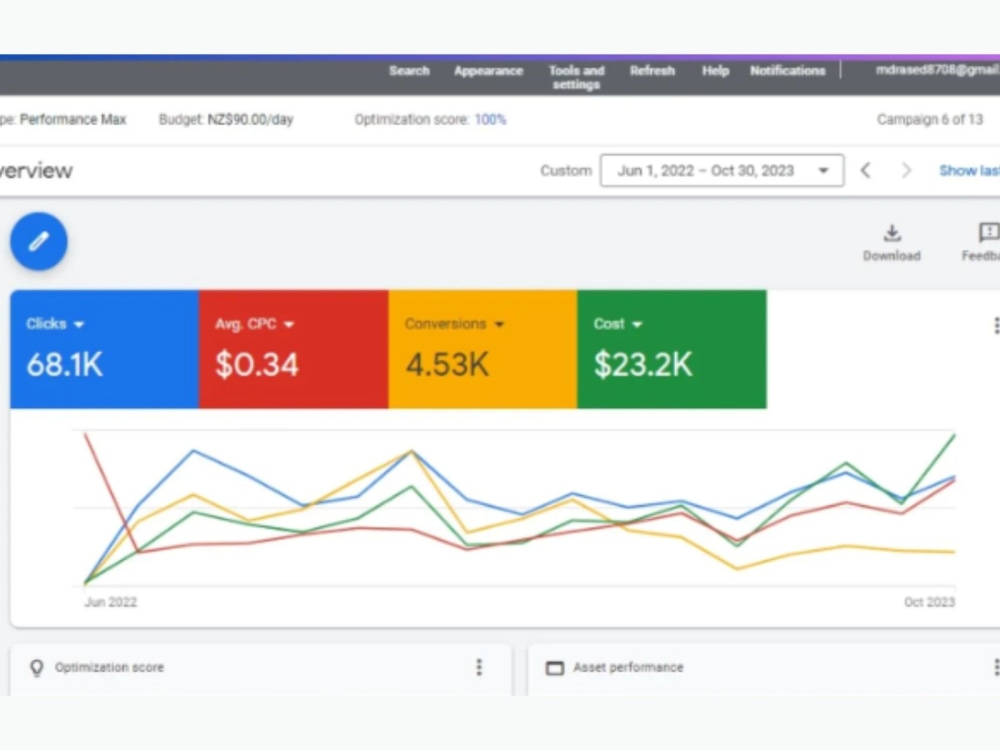This screenshot has width=1000, height=750.
Task: Expand the Conversions metric dropdown
Action: 499,325
